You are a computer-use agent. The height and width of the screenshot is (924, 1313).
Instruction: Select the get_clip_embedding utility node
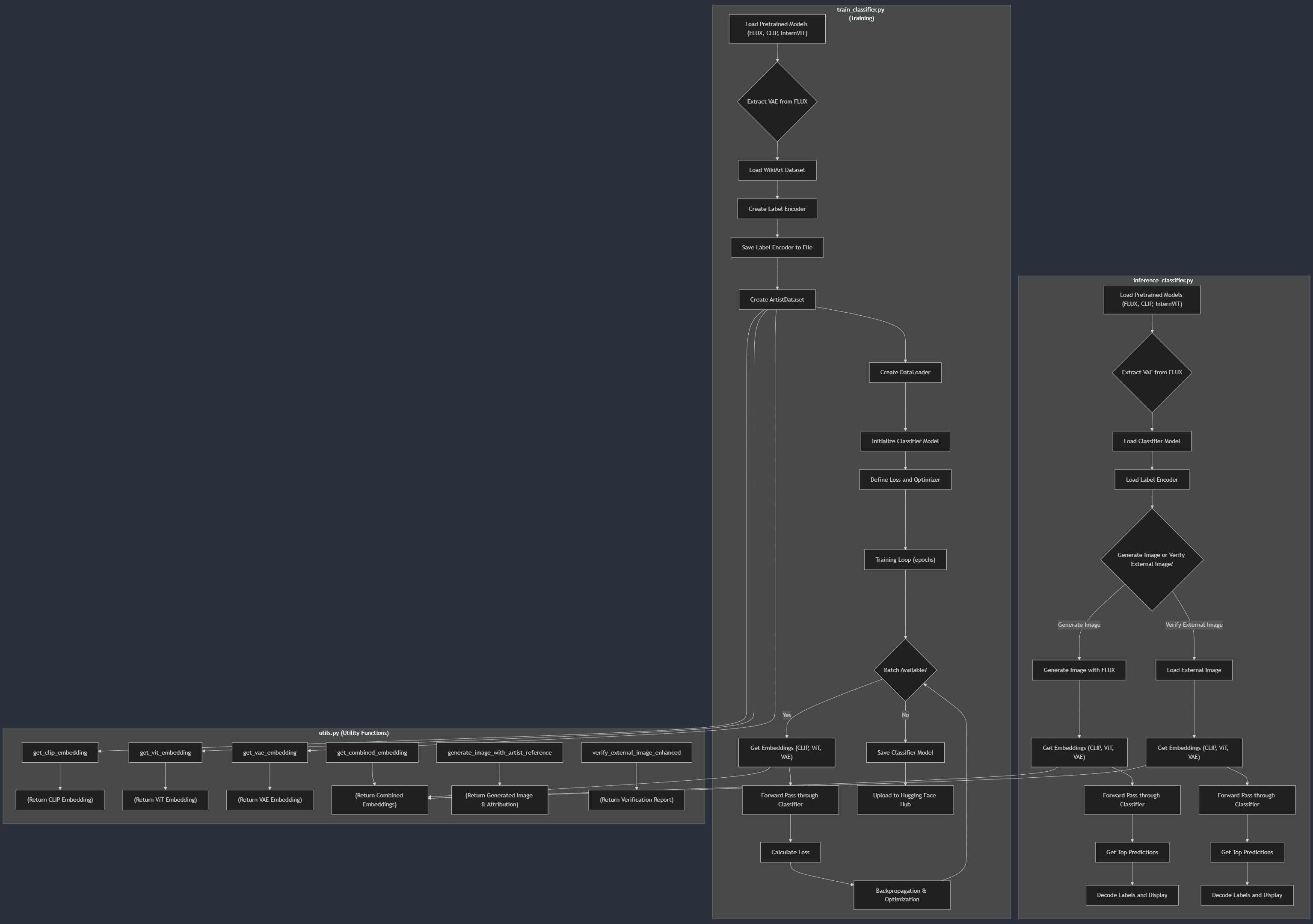[x=60, y=752]
